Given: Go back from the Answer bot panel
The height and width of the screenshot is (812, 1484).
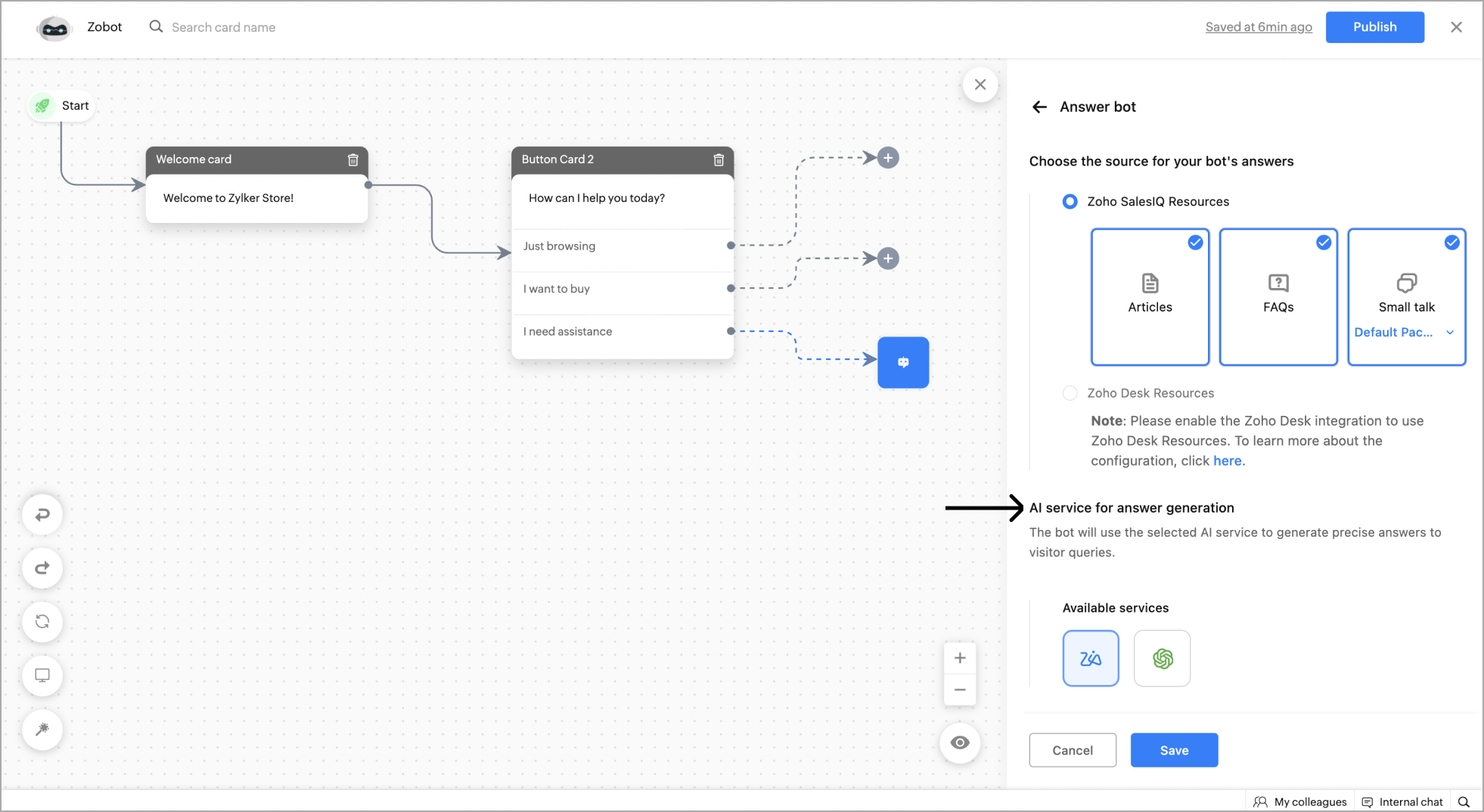Looking at the screenshot, I should 1039,107.
